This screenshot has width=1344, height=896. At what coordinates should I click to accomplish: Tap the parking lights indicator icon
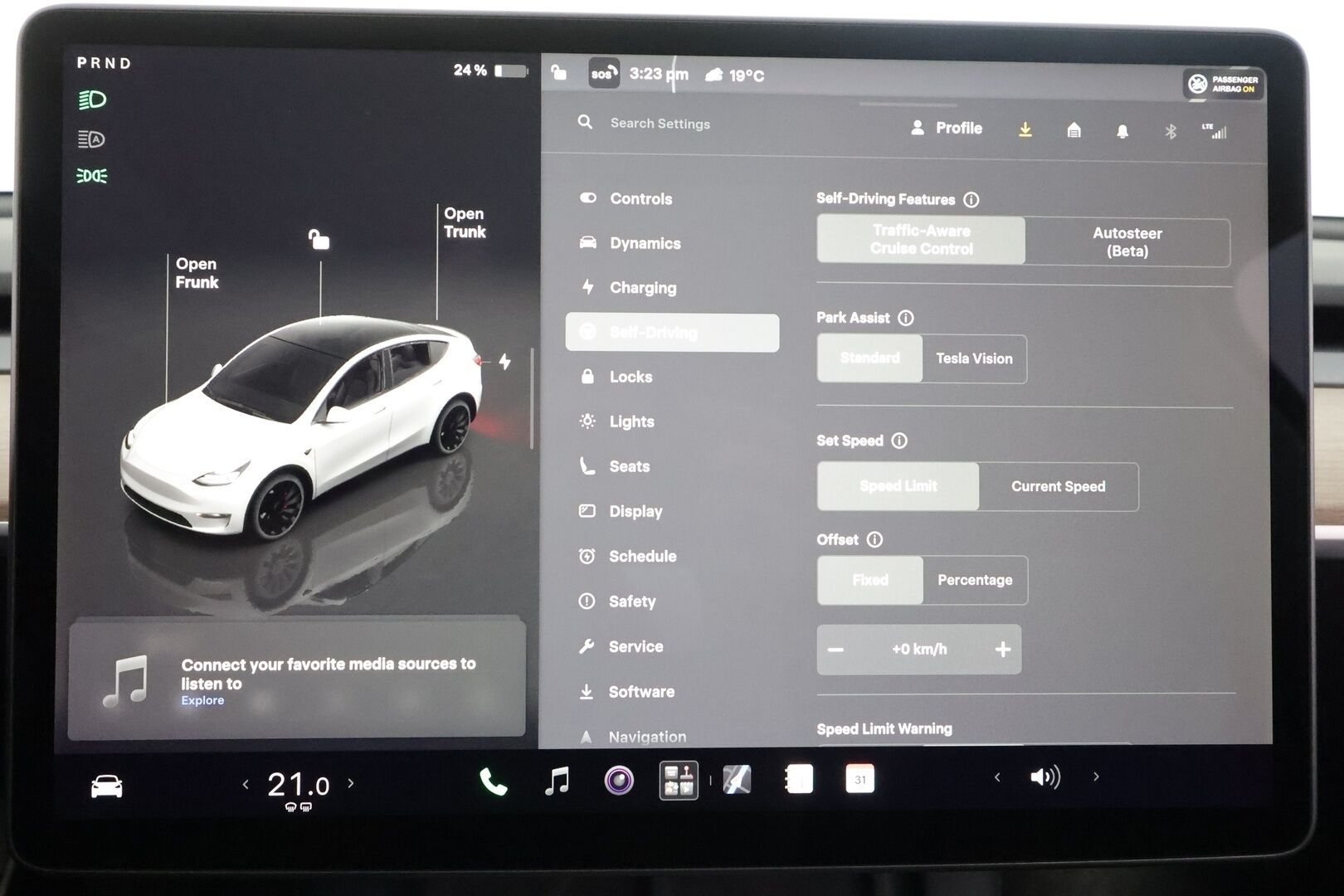pyautogui.click(x=92, y=176)
